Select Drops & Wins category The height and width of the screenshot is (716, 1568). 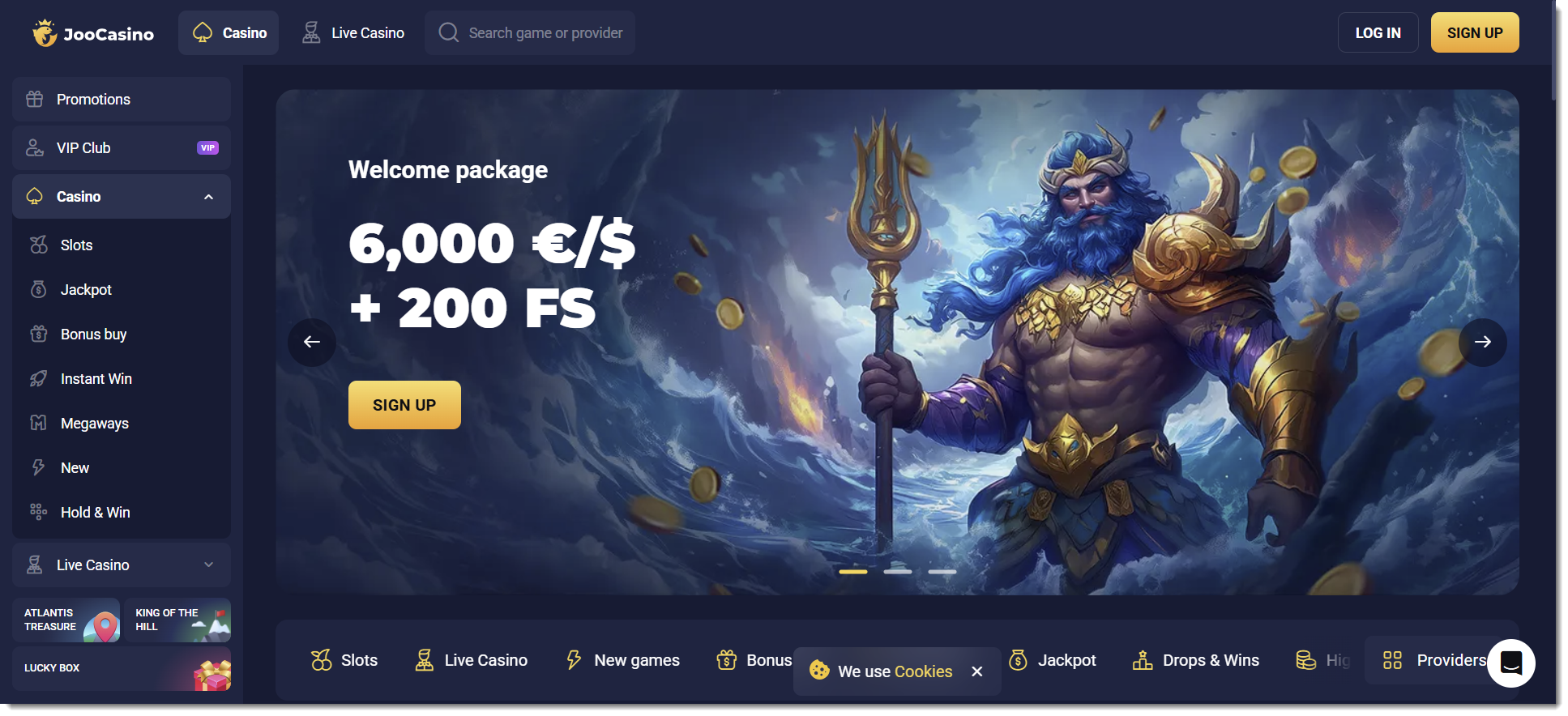pyautogui.click(x=1196, y=660)
